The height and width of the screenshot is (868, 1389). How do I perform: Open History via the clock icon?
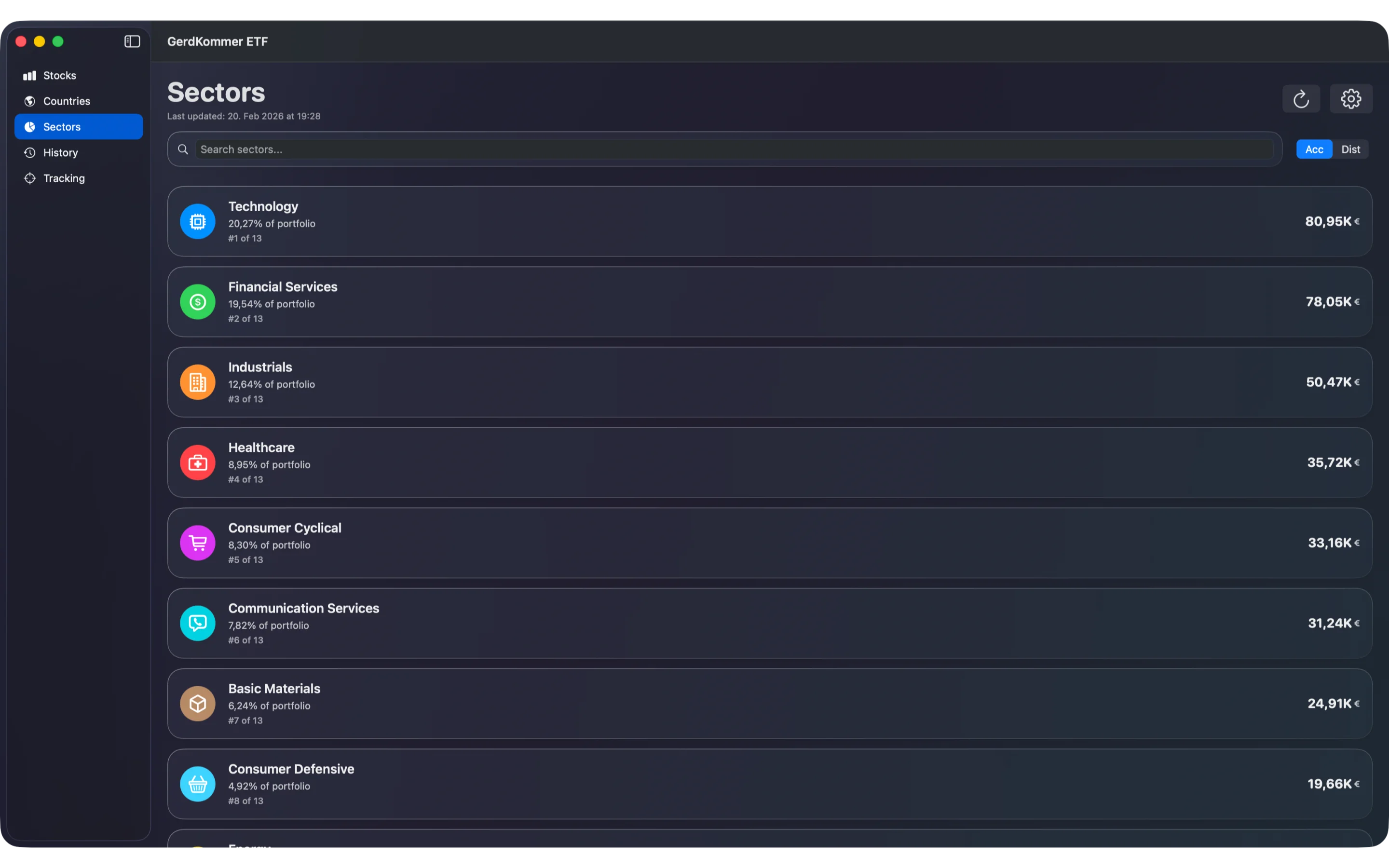click(29, 152)
